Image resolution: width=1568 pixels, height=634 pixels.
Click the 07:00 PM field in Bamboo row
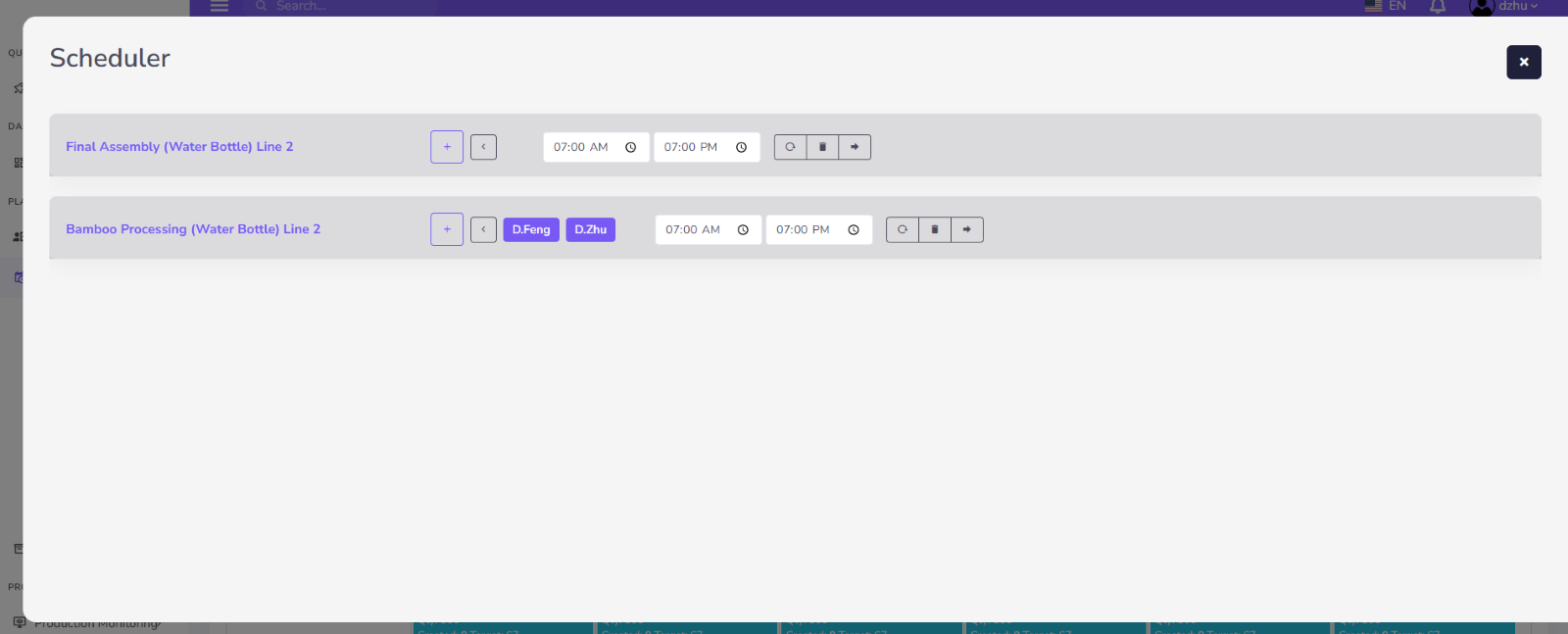(803, 229)
